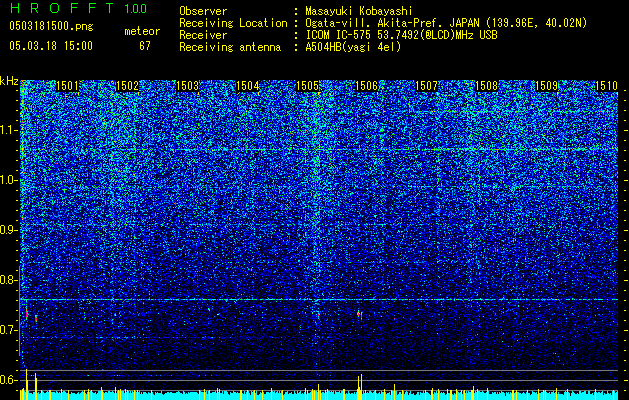Click the version number 1.0.0
This screenshot has width=629, height=400.
pyautogui.click(x=136, y=9)
